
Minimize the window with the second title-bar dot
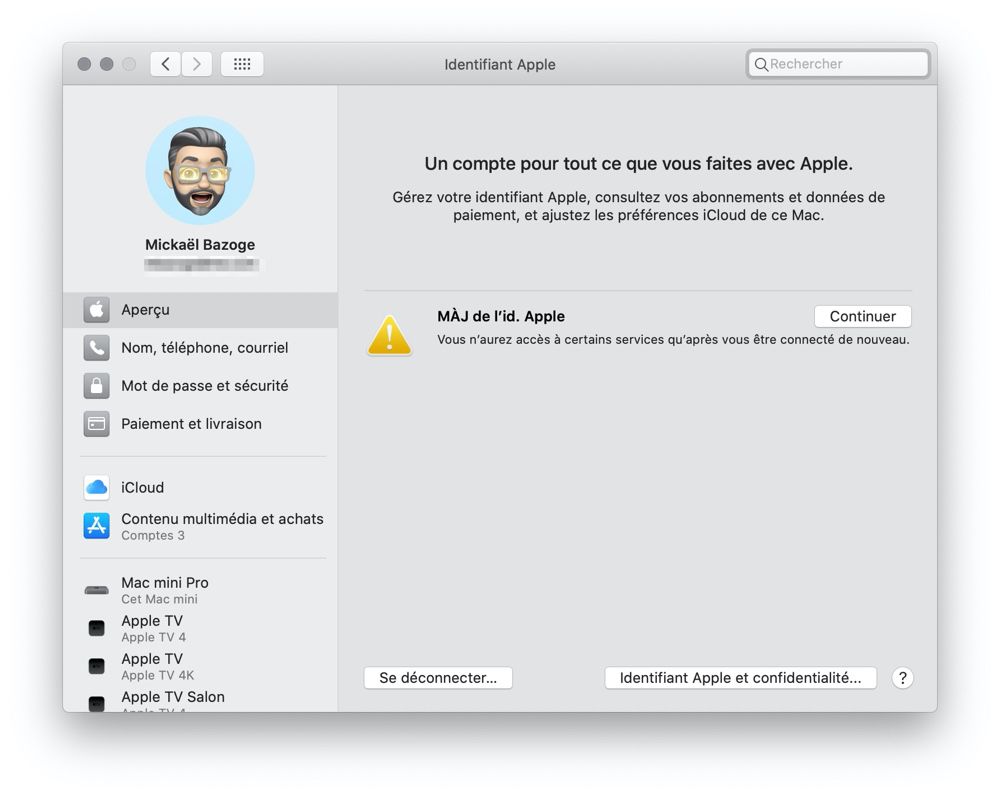tap(107, 64)
